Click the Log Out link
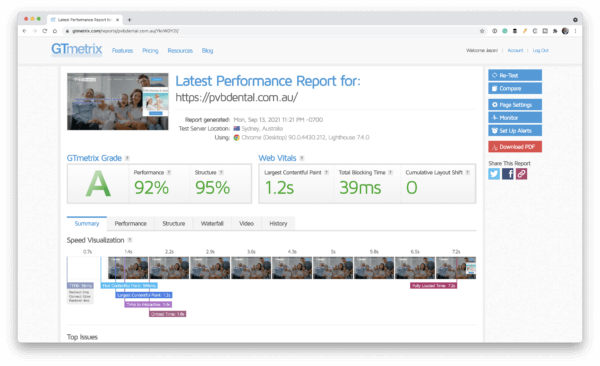The width and height of the screenshot is (600, 366). click(540, 51)
